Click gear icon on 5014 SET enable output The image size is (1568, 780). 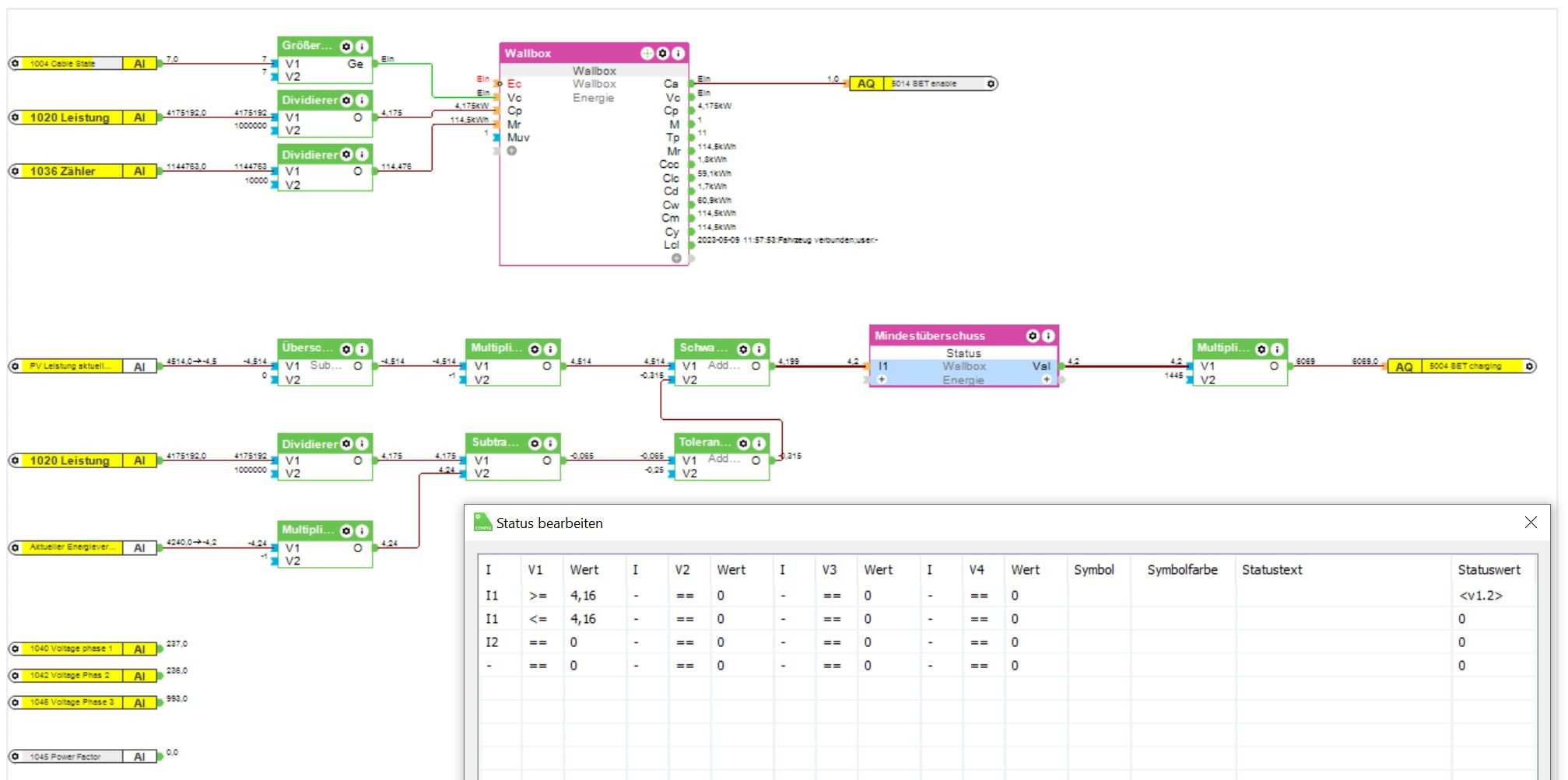(x=991, y=84)
